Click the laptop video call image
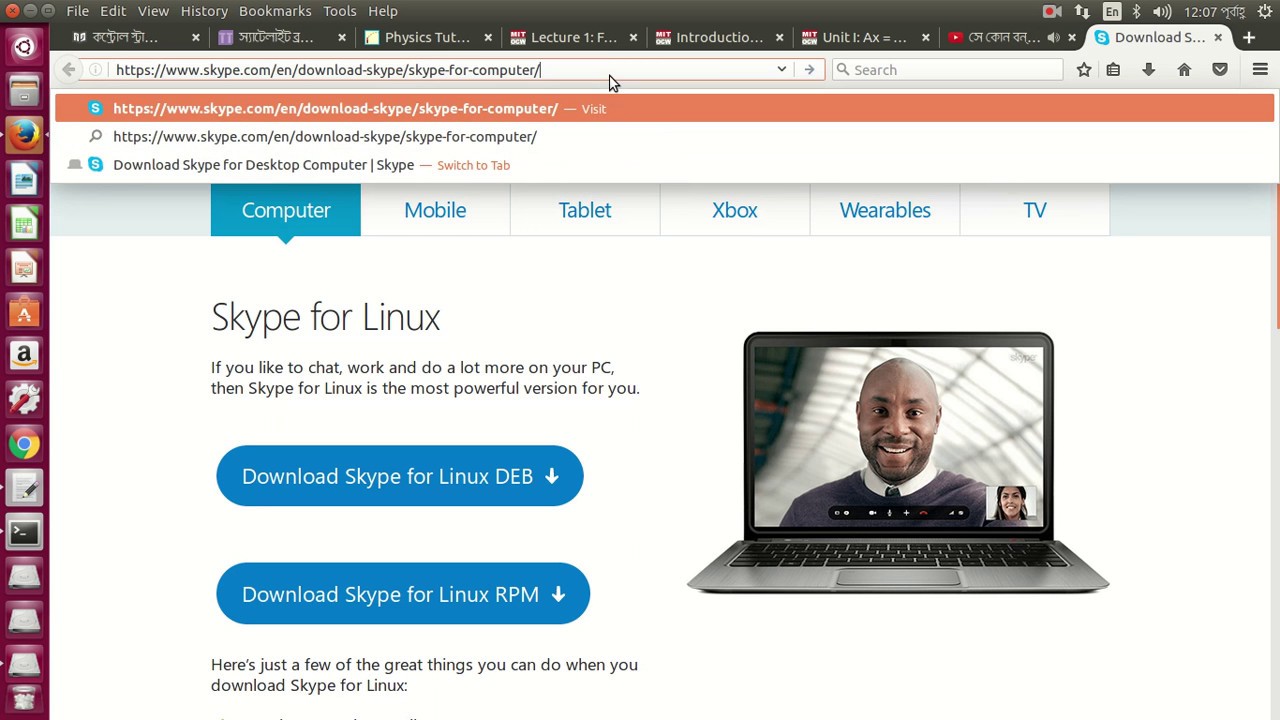Screen dimensions: 1280x720 coord(898,463)
